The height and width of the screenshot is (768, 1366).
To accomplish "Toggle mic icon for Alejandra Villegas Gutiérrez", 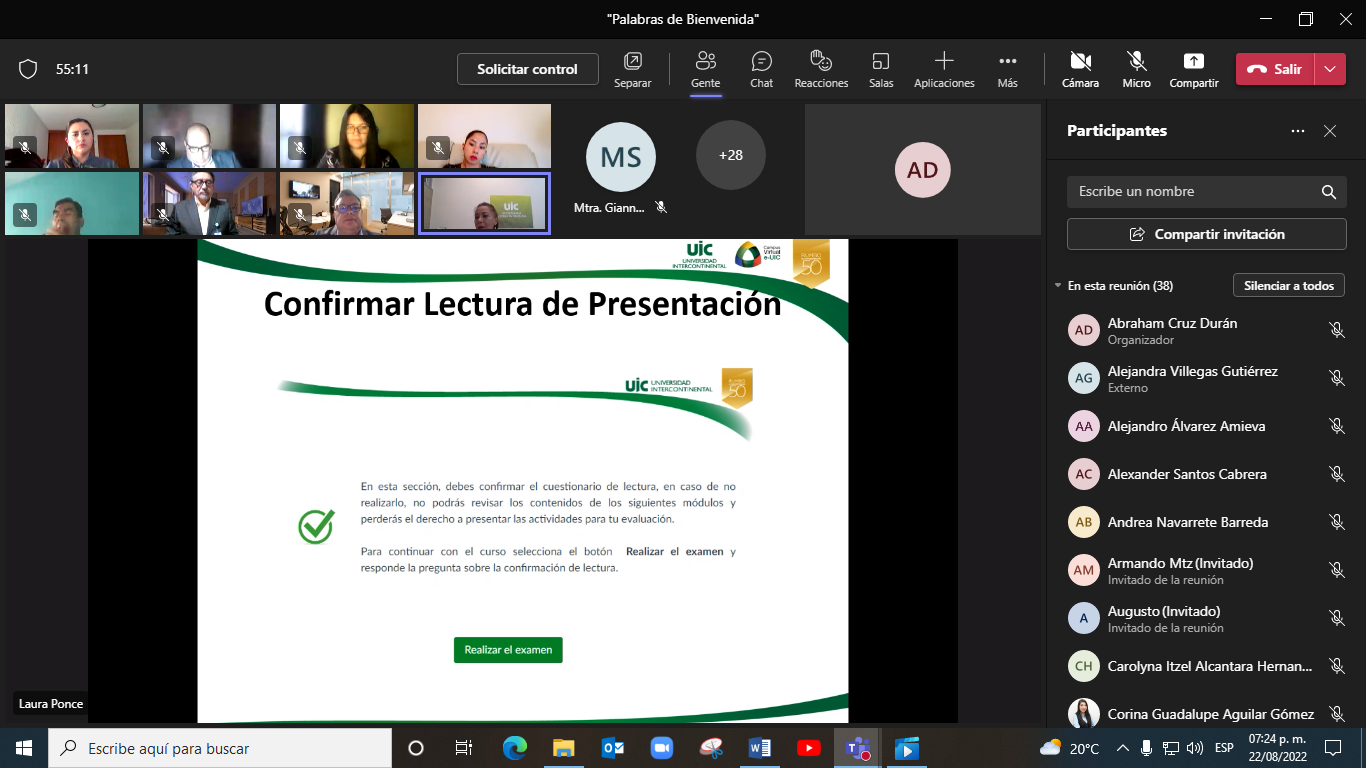I will pyautogui.click(x=1336, y=378).
